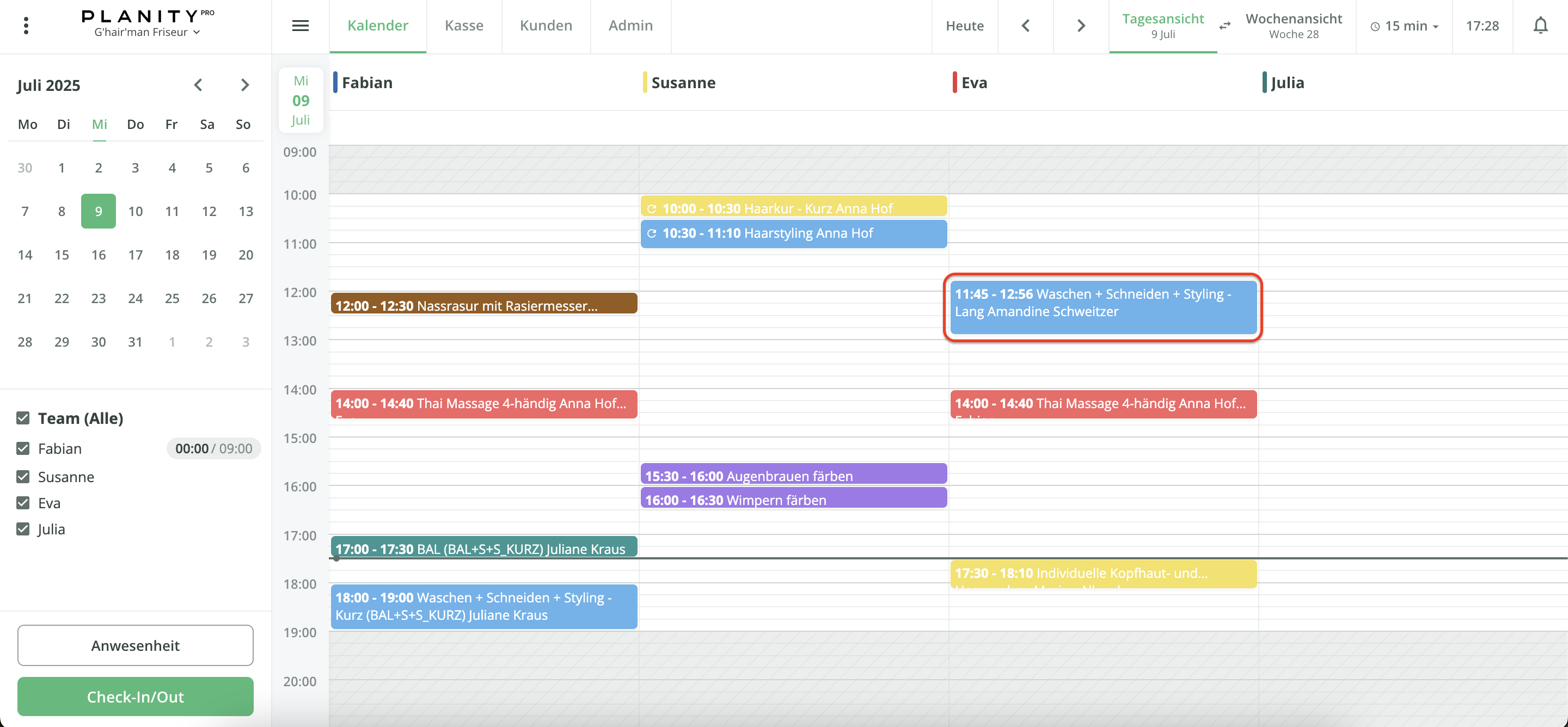Go to previous day in top toolbar

coord(1026,26)
